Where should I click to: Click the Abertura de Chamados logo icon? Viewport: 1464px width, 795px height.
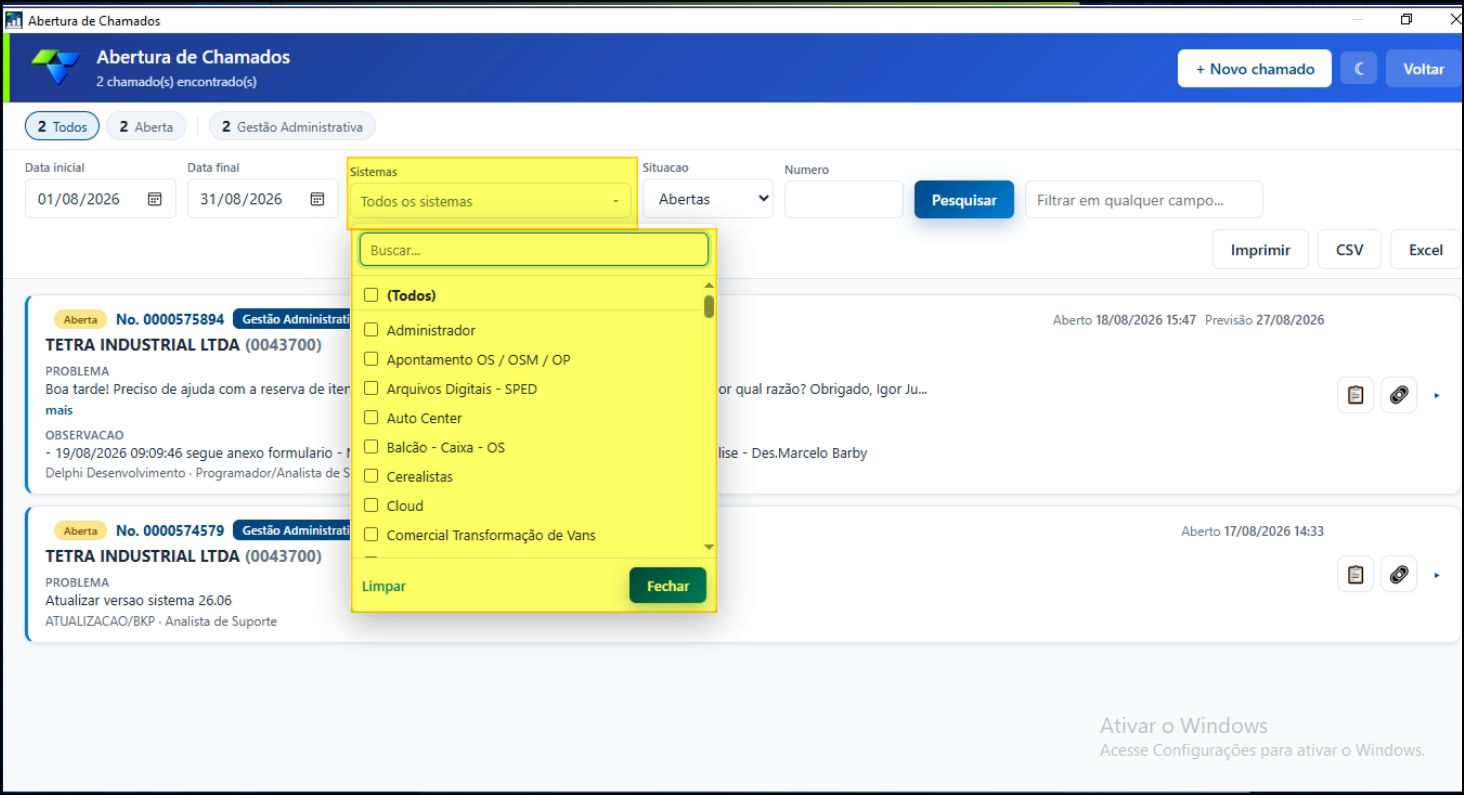point(55,67)
